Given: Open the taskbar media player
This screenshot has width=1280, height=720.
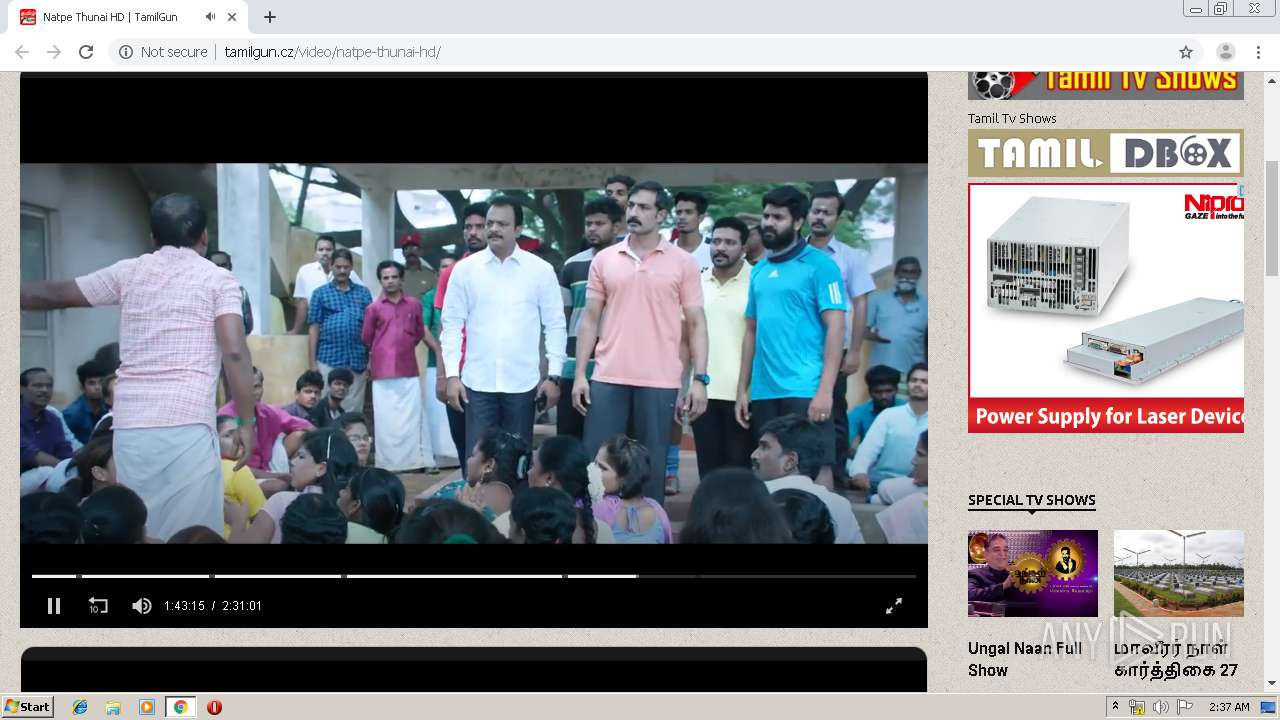Looking at the screenshot, I should point(147,707).
